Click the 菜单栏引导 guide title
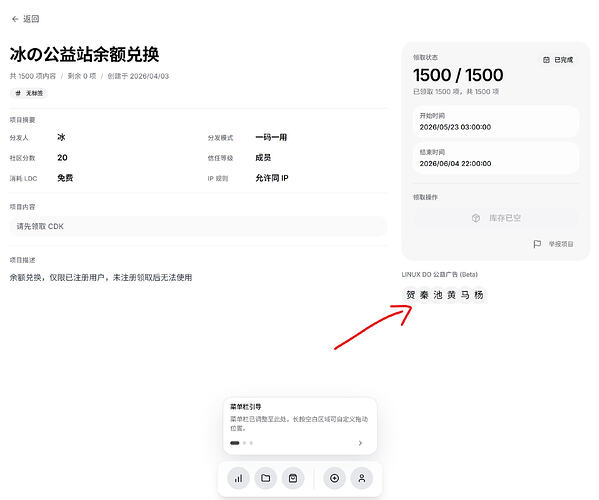599x500 pixels. click(x=245, y=406)
